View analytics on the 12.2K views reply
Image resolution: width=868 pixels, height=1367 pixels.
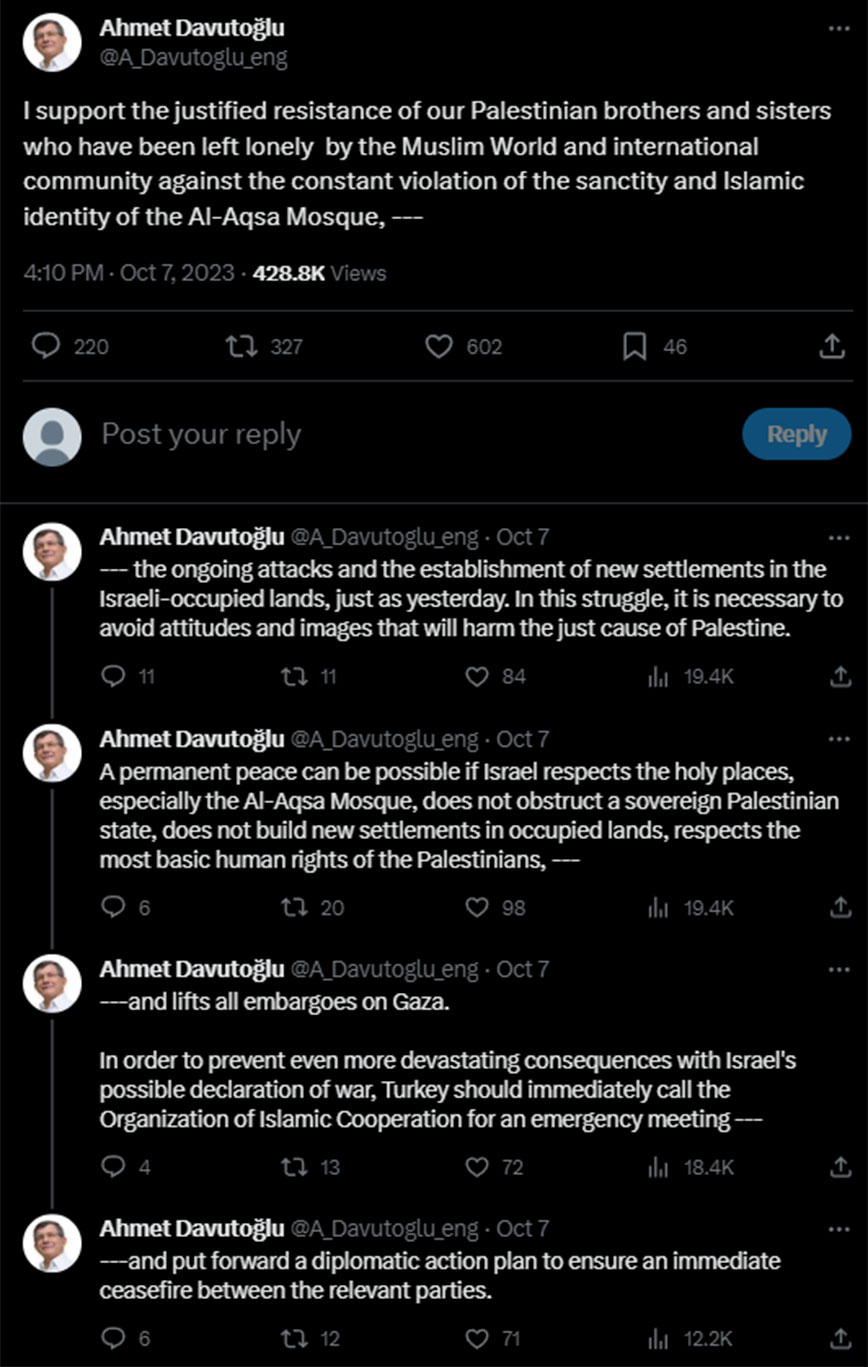[x=658, y=1337]
